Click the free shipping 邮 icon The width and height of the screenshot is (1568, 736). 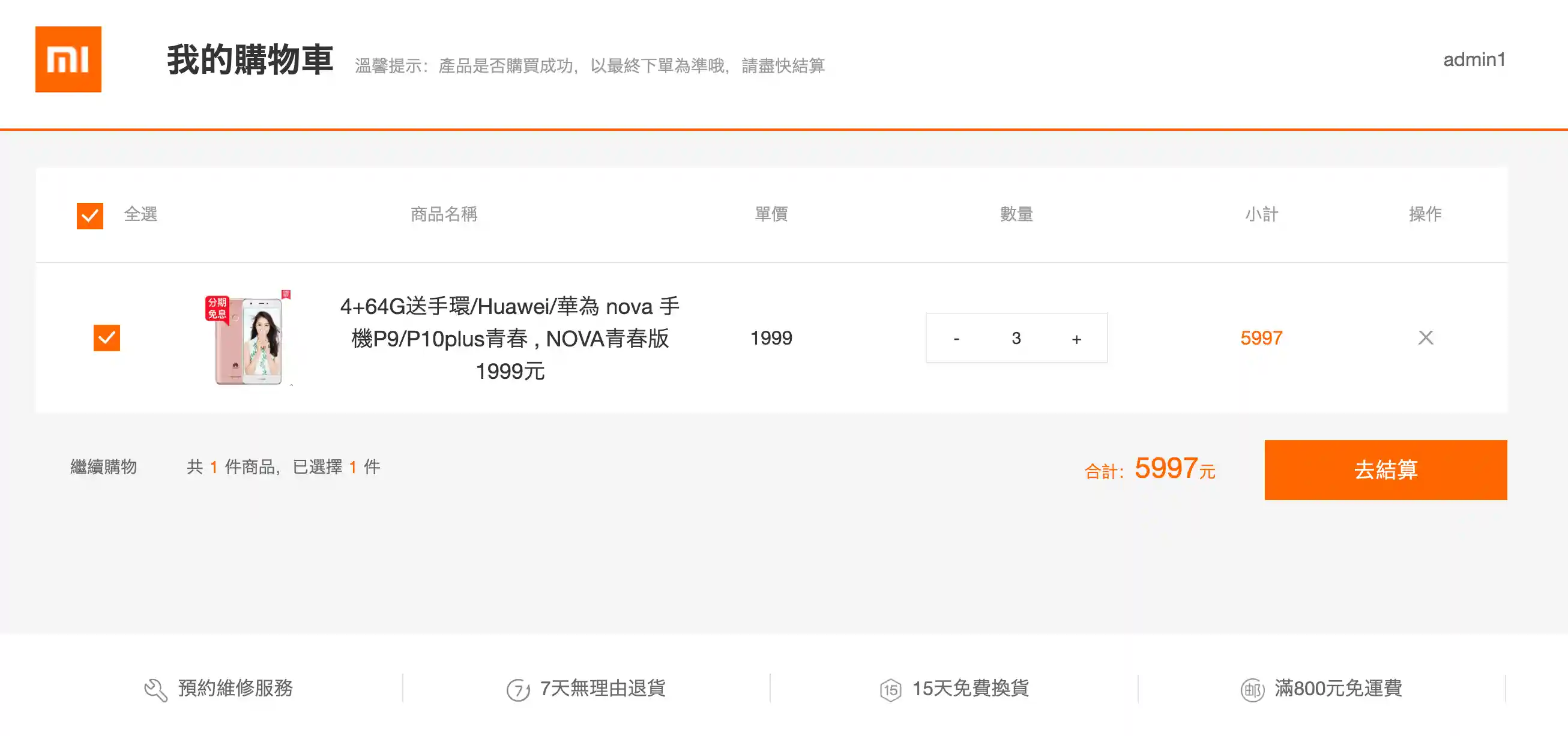click(1253, 690)
